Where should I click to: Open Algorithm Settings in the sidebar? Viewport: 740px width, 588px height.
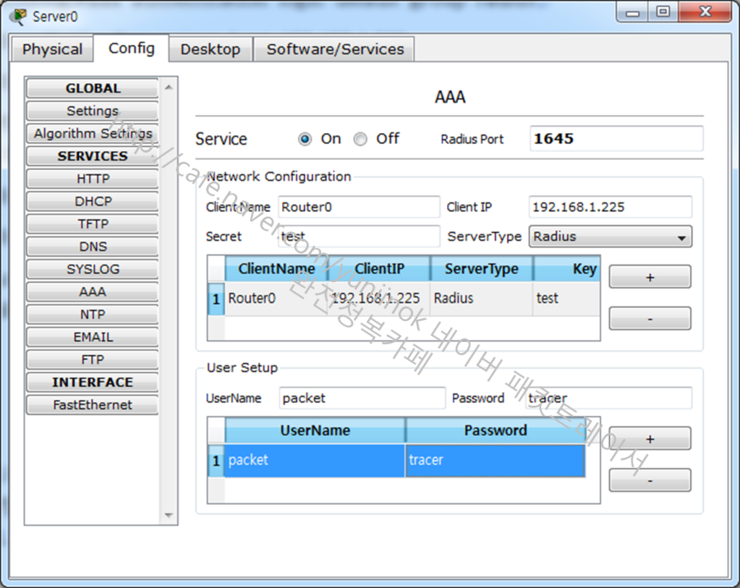coord(92,134)
